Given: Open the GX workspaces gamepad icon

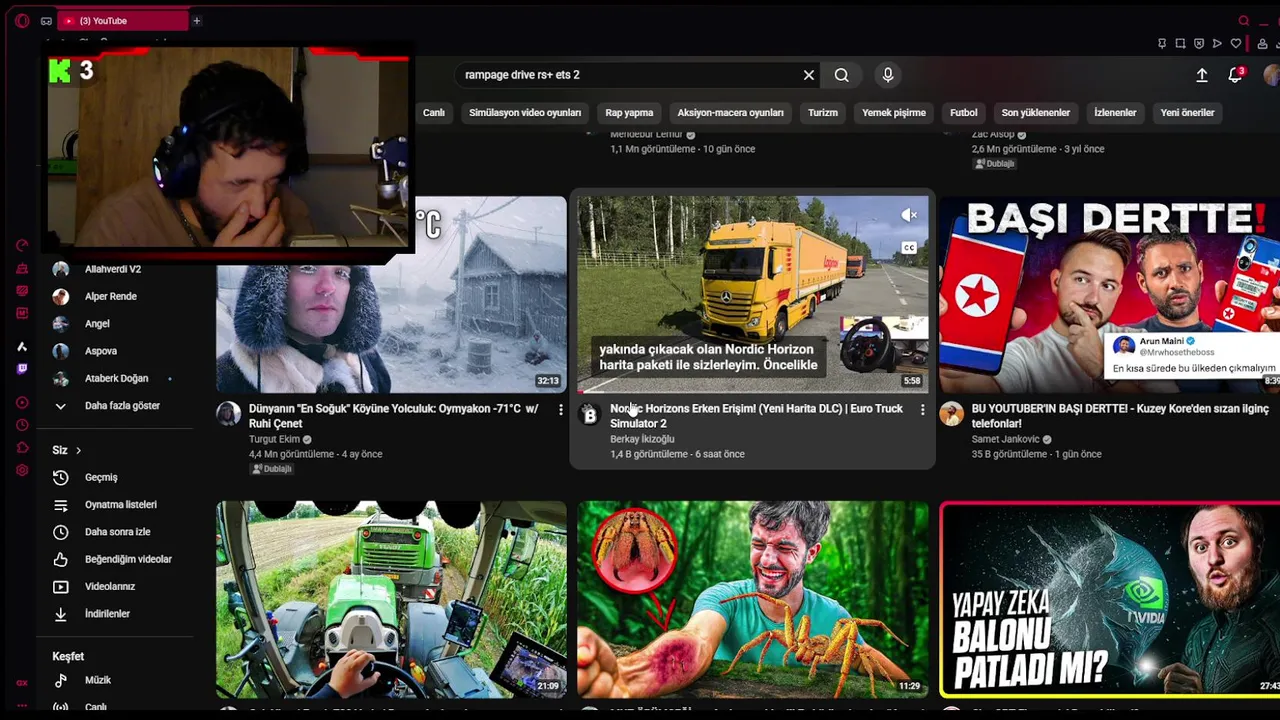Looking at the screenshot, I should pos(46,21).
